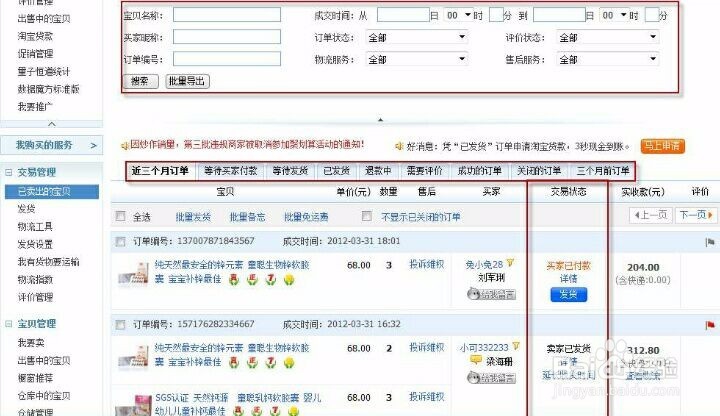The width and height of the screenshot is (720, 416).
Task: Open 仓库中的宝贝 in sidebar
Action: (44, 396)
